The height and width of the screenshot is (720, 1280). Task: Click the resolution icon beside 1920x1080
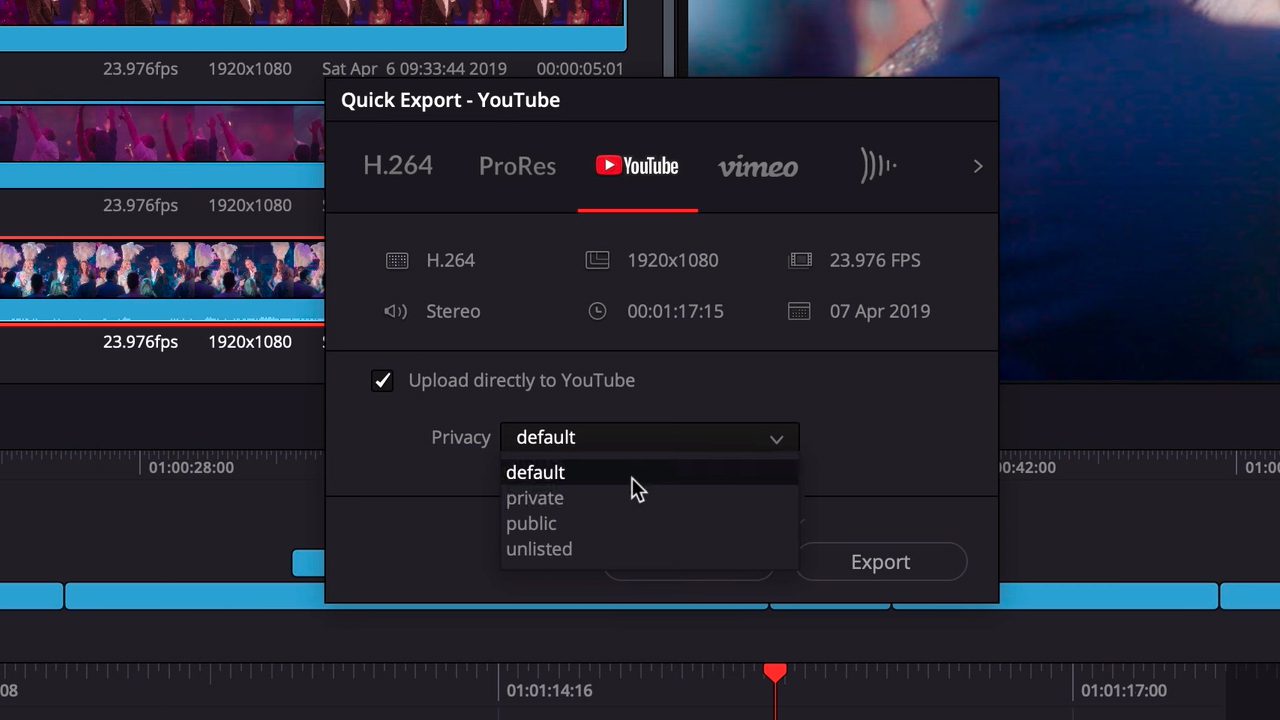click(597, 261)
